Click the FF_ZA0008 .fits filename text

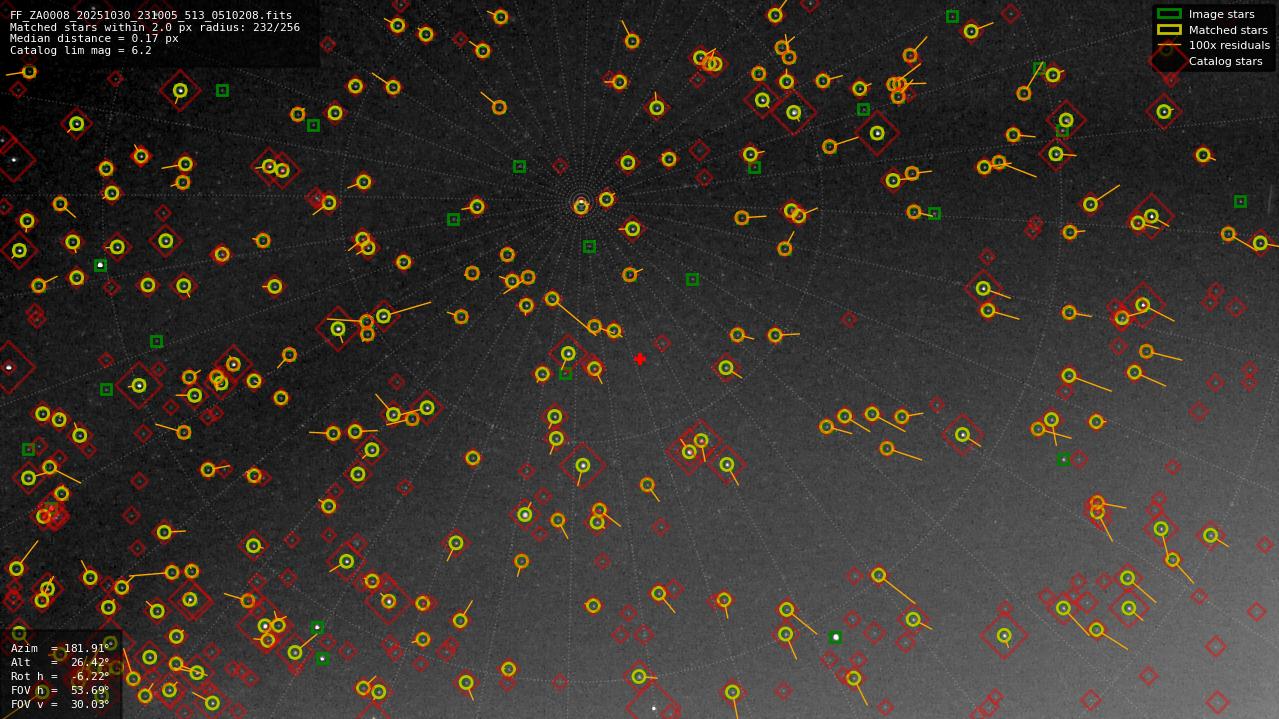[x=151, y=16]
